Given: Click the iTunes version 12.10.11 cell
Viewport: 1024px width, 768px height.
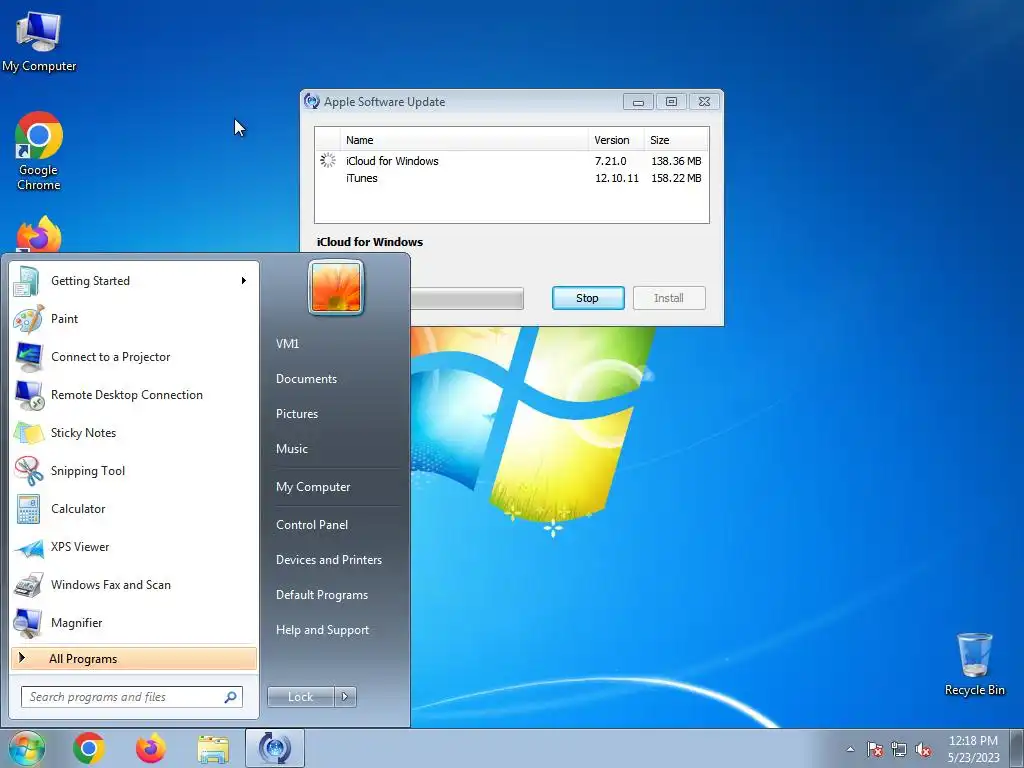Looking at the screenshot, I should click(616, 178).
